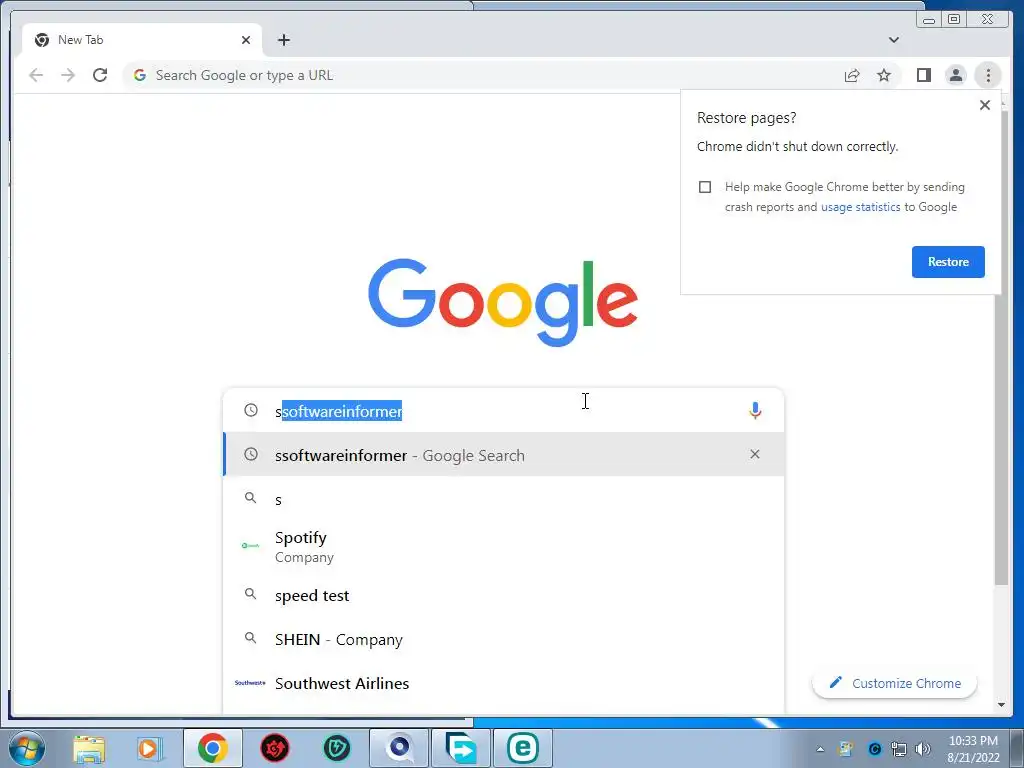
Task: Choose the Southwest Airlines suggestion
Action: click(504, 683)
